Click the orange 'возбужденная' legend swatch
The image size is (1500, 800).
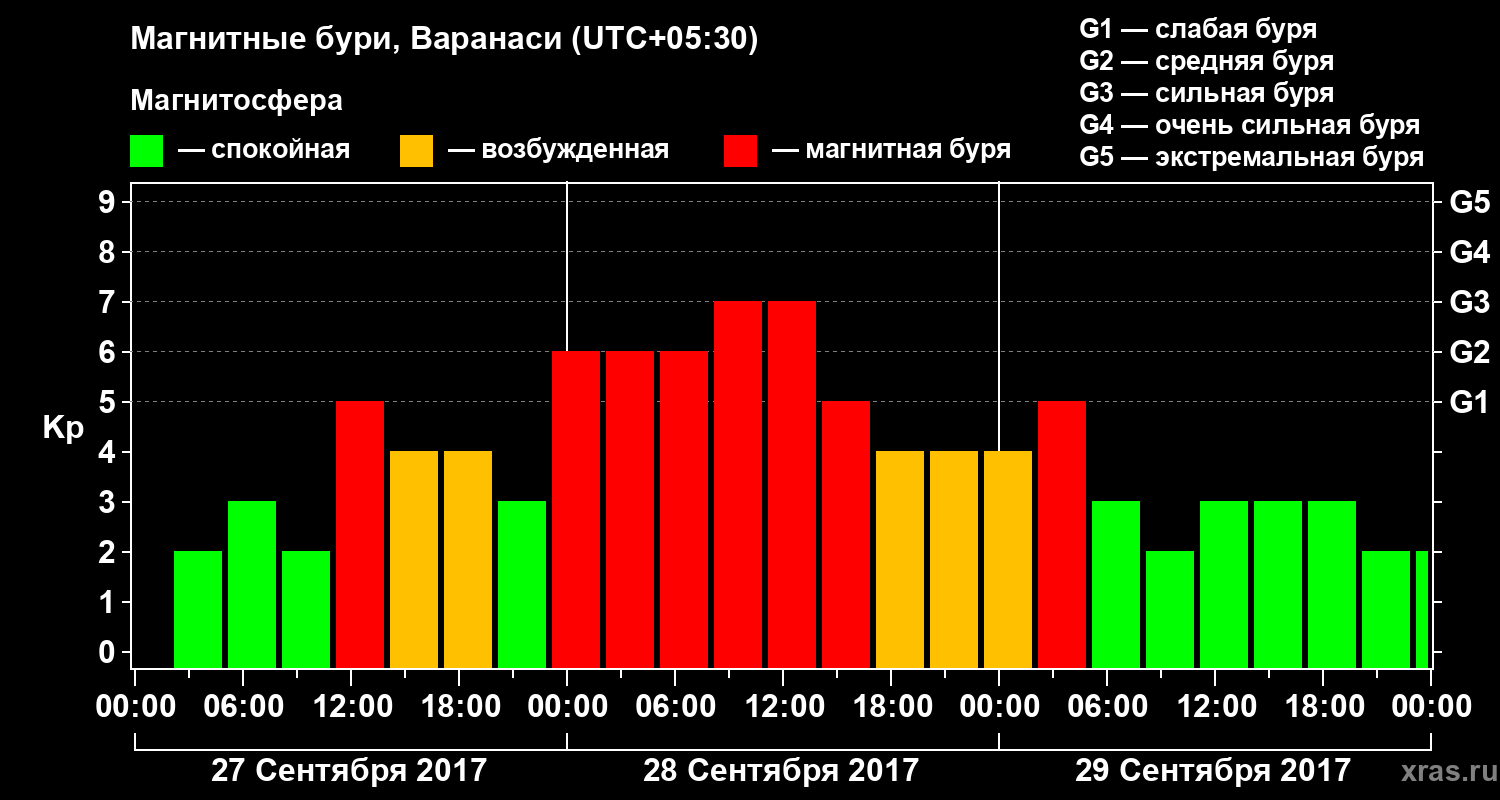pos(416,151)
